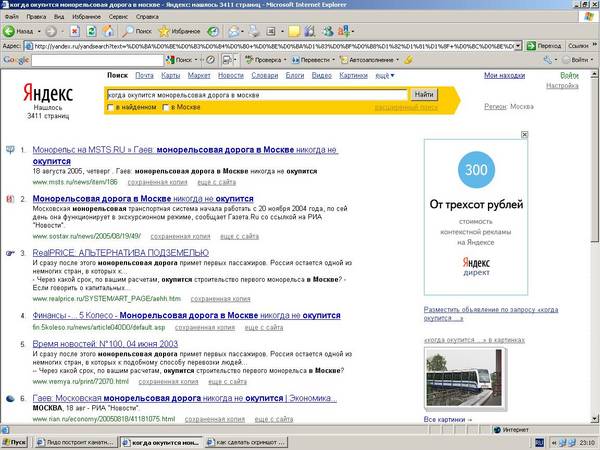Open the Вид menu
The image size is (600, 450).
click(59, 17)
